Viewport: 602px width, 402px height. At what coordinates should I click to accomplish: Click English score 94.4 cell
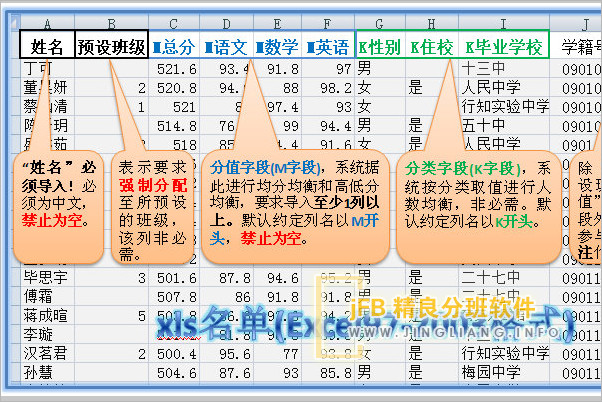(x=328, y=126)
